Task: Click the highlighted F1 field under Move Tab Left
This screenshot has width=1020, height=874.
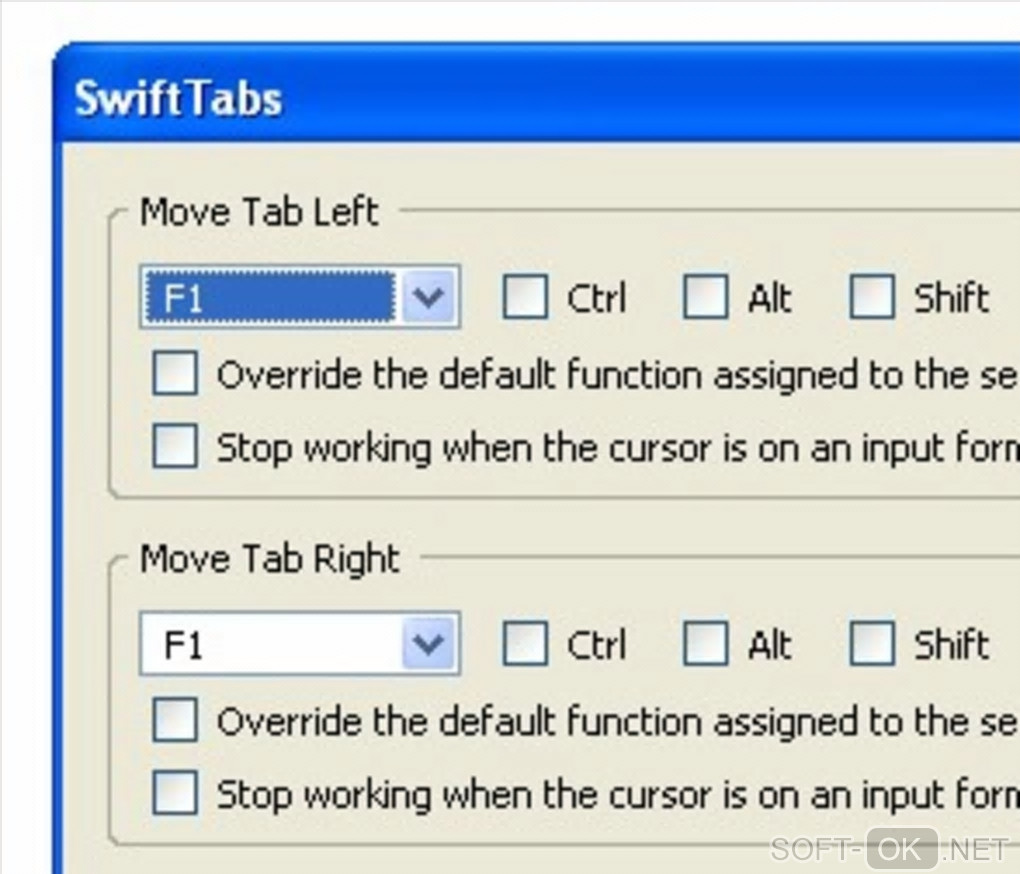Action: click(270, 297)
